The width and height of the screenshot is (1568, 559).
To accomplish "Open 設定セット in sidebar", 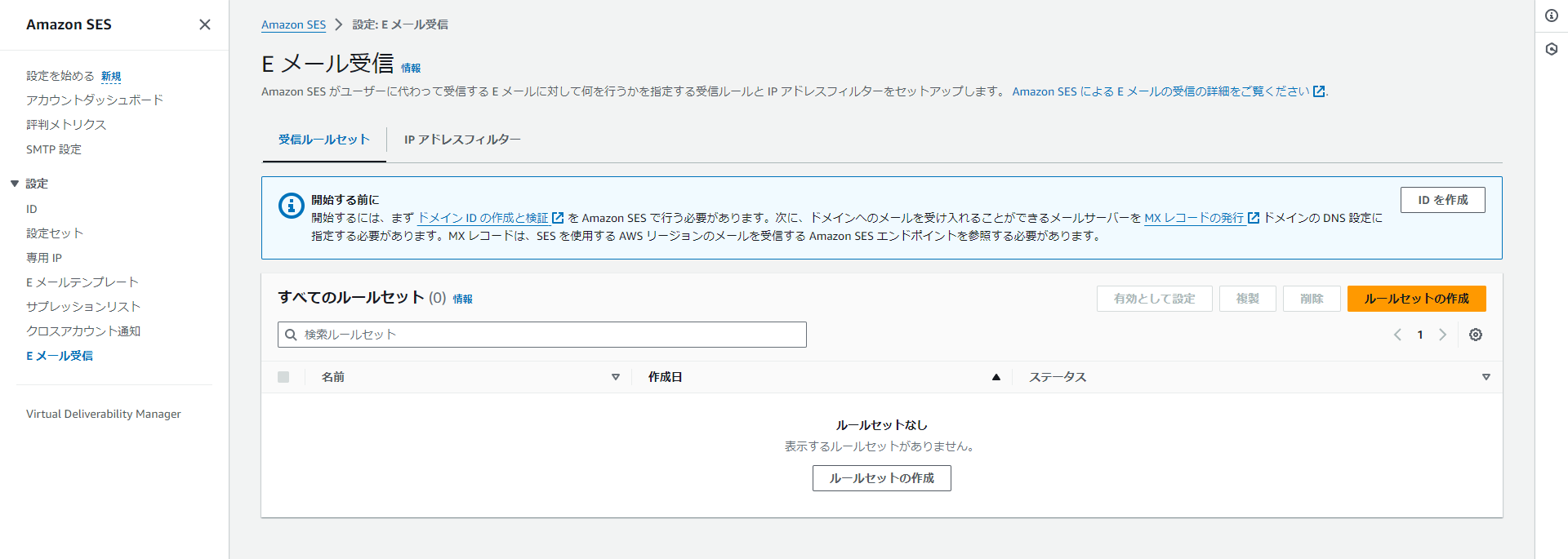I will coord(55,233).
